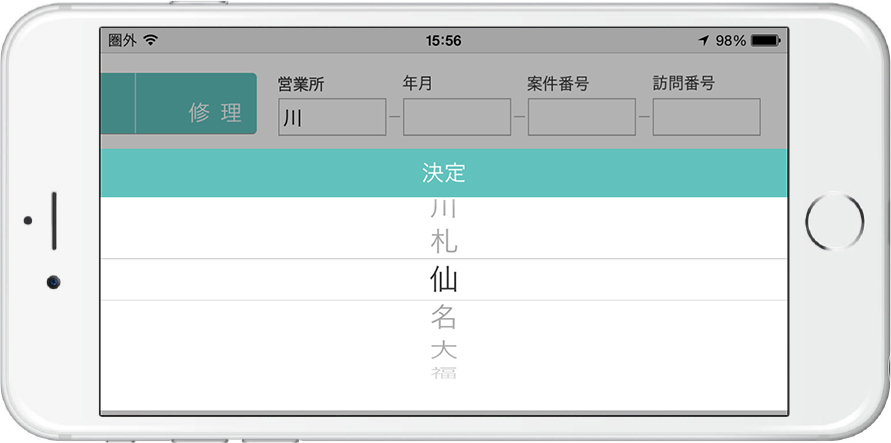Tap the iPhone home button

pyautogui.click(x=834, y=222)
